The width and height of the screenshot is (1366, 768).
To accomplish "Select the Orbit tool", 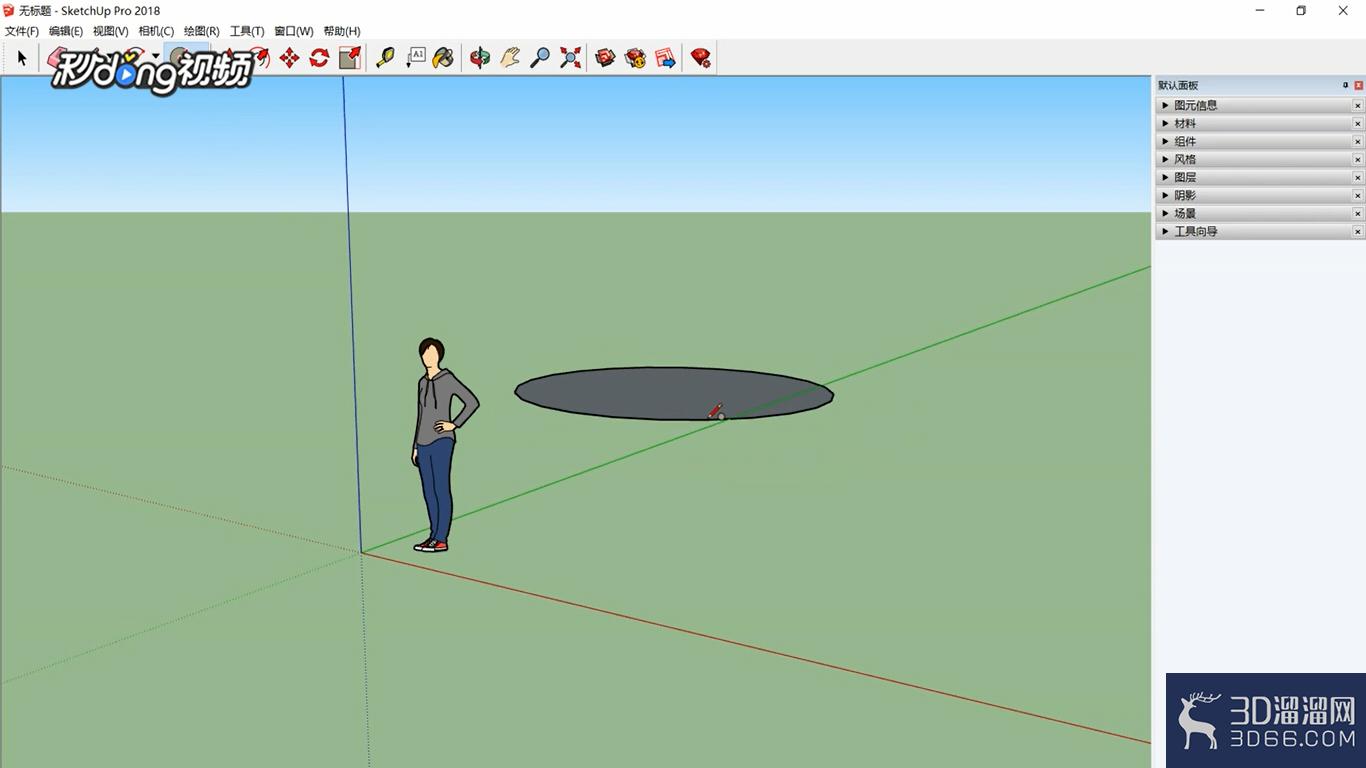I will click(480, 58).
